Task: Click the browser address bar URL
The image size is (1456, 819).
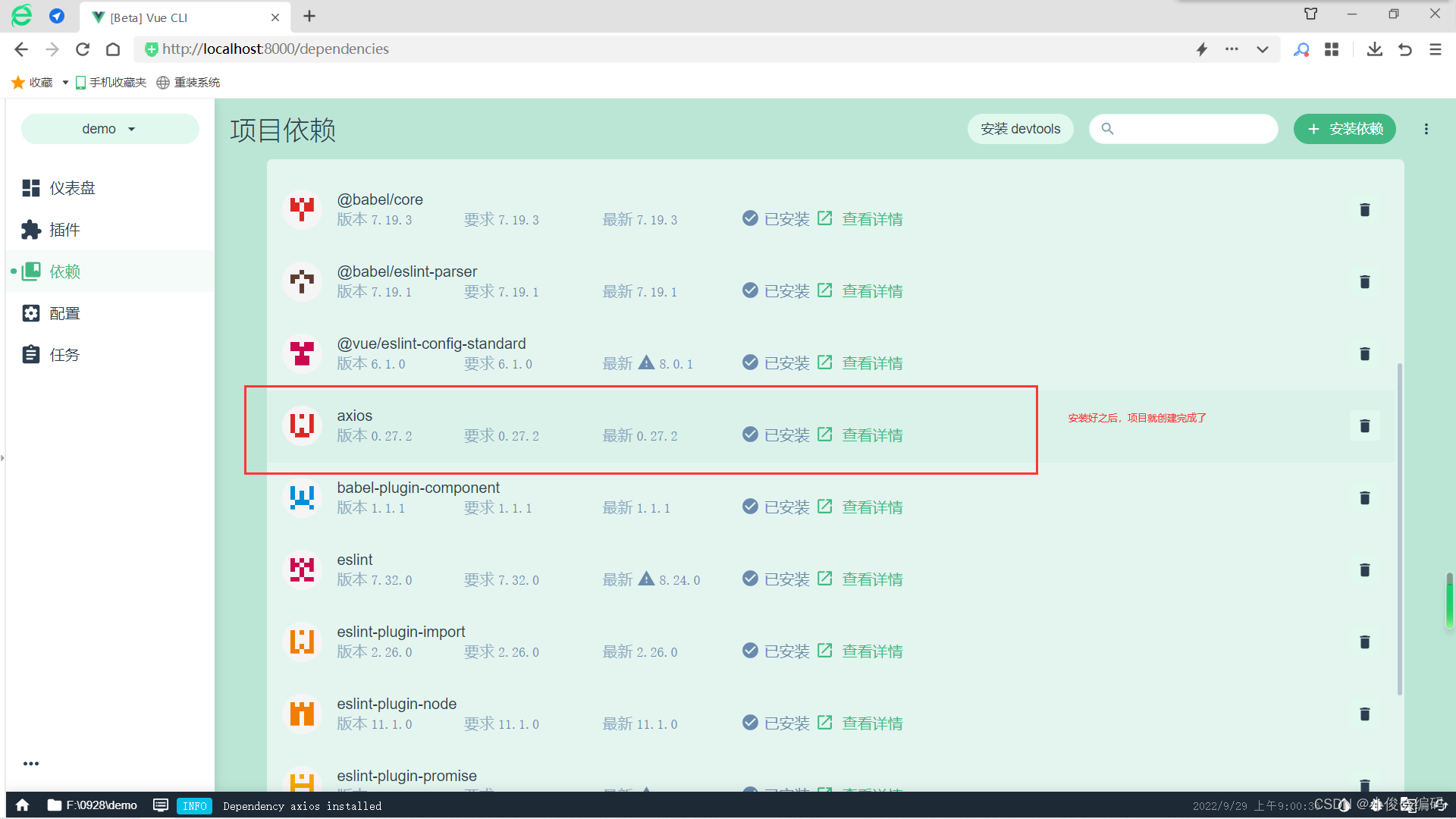Action: coord(275,49)
